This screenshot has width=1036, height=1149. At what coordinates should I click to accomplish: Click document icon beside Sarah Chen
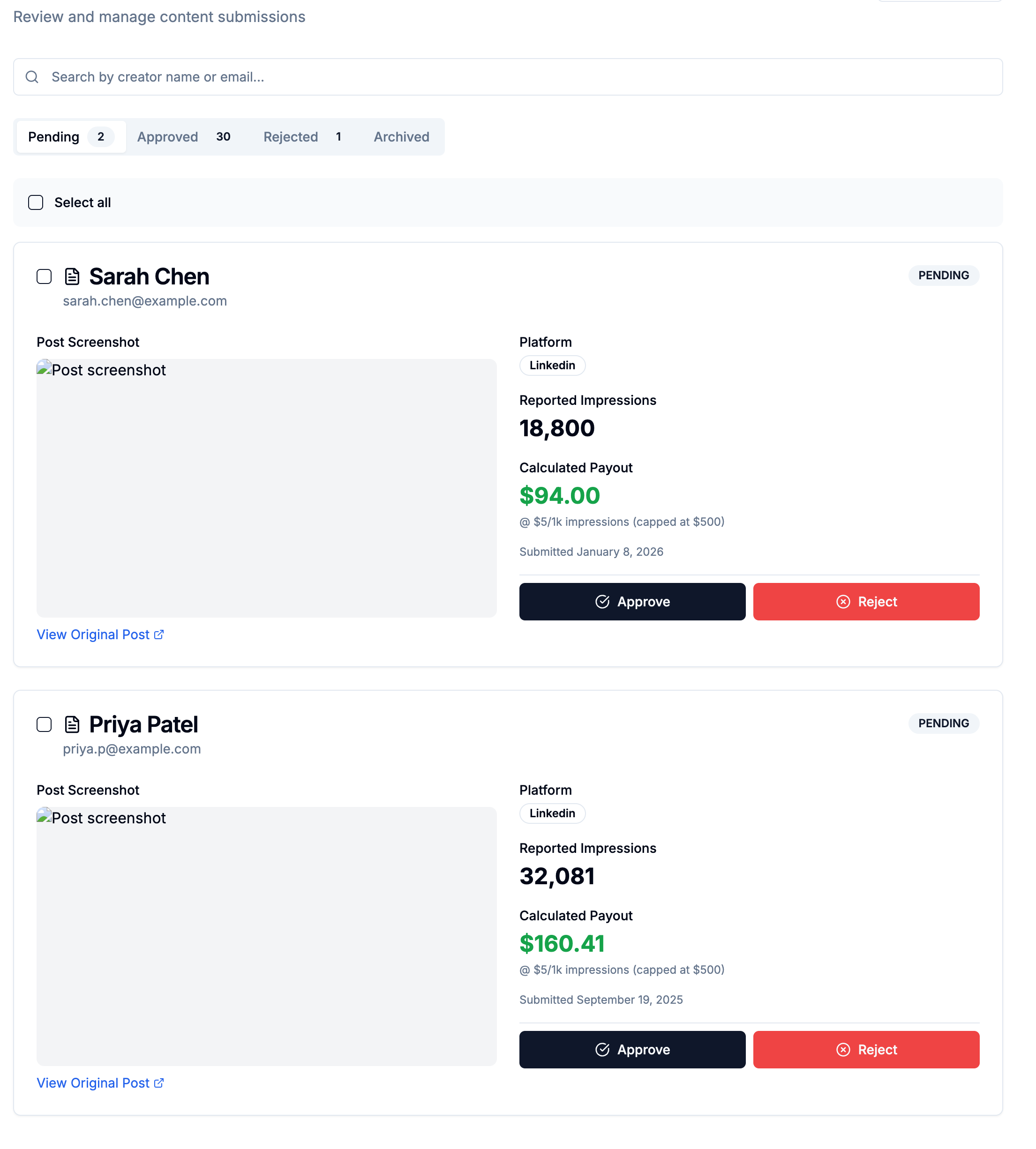[72, 276]
